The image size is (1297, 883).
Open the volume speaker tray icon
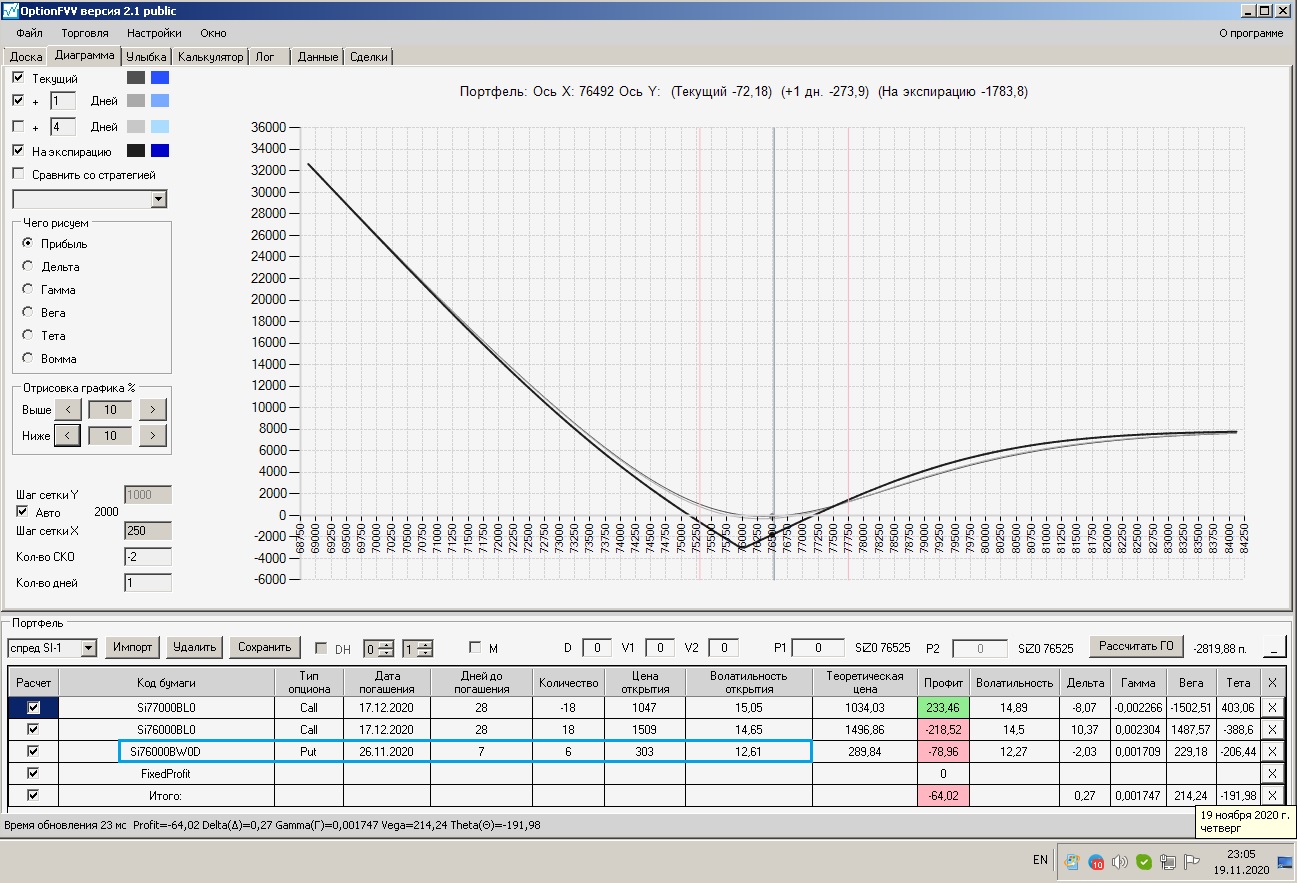click(1120, 861)
